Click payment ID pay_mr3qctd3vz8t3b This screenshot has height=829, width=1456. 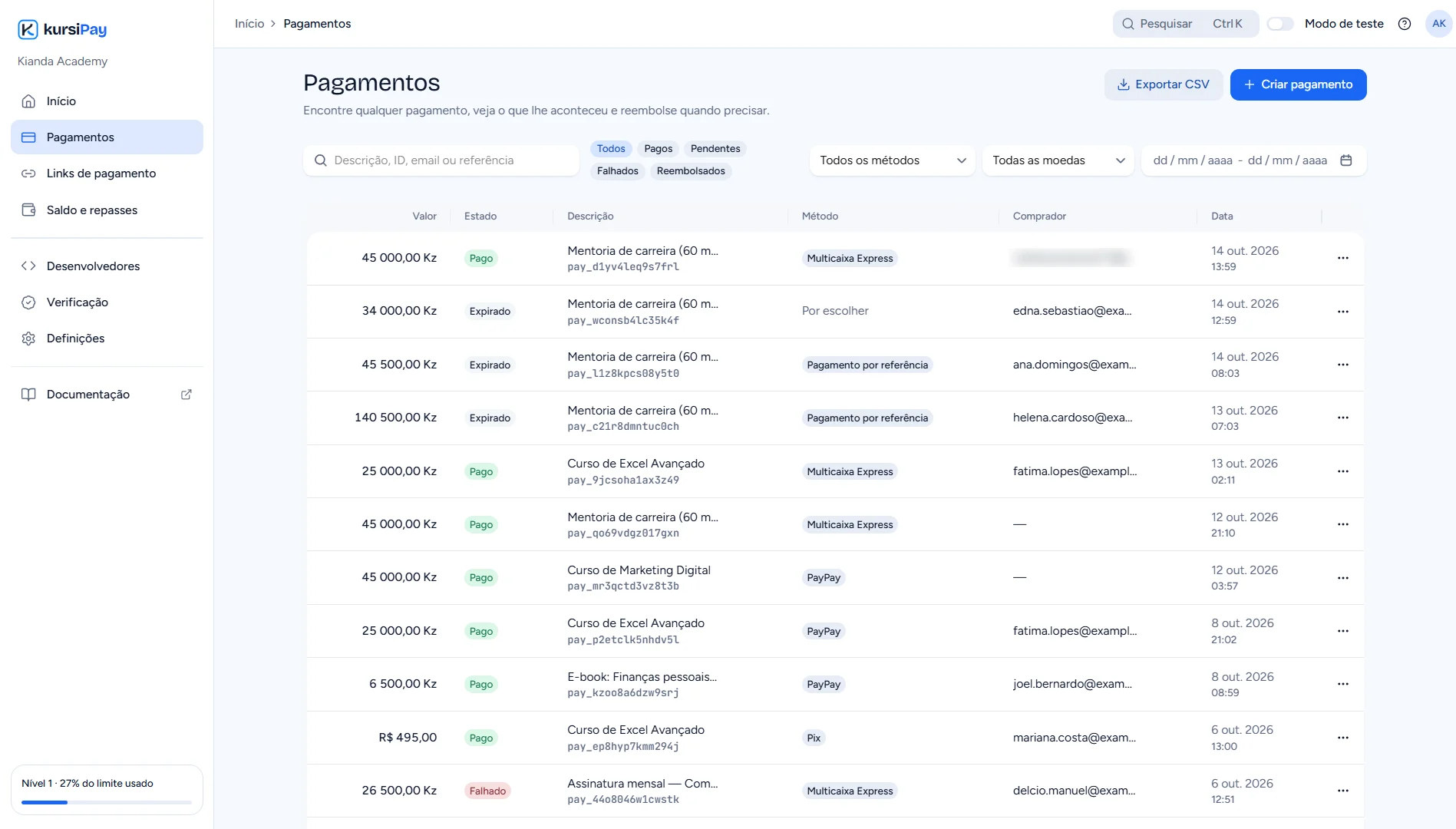(623, 586)
